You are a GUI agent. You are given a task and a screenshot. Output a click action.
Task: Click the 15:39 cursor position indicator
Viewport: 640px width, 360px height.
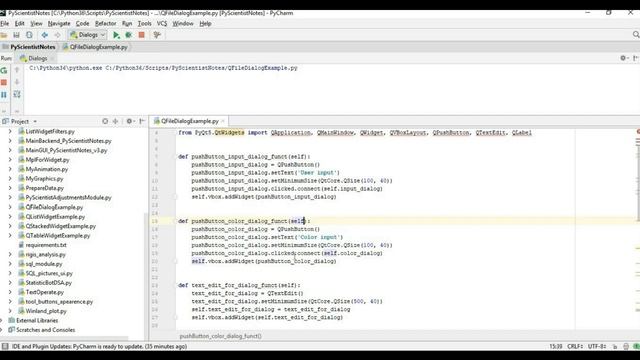[x=556, y=347]
